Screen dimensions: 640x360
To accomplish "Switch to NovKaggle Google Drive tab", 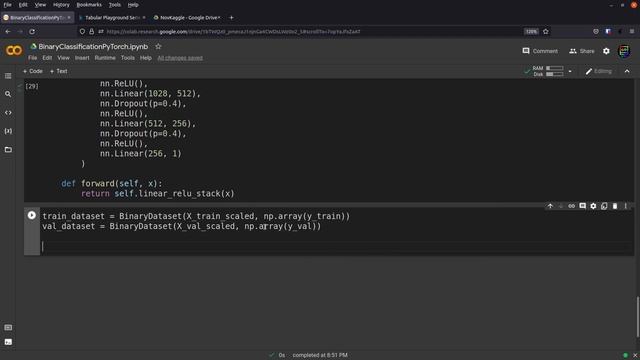I will click(187, 18).
